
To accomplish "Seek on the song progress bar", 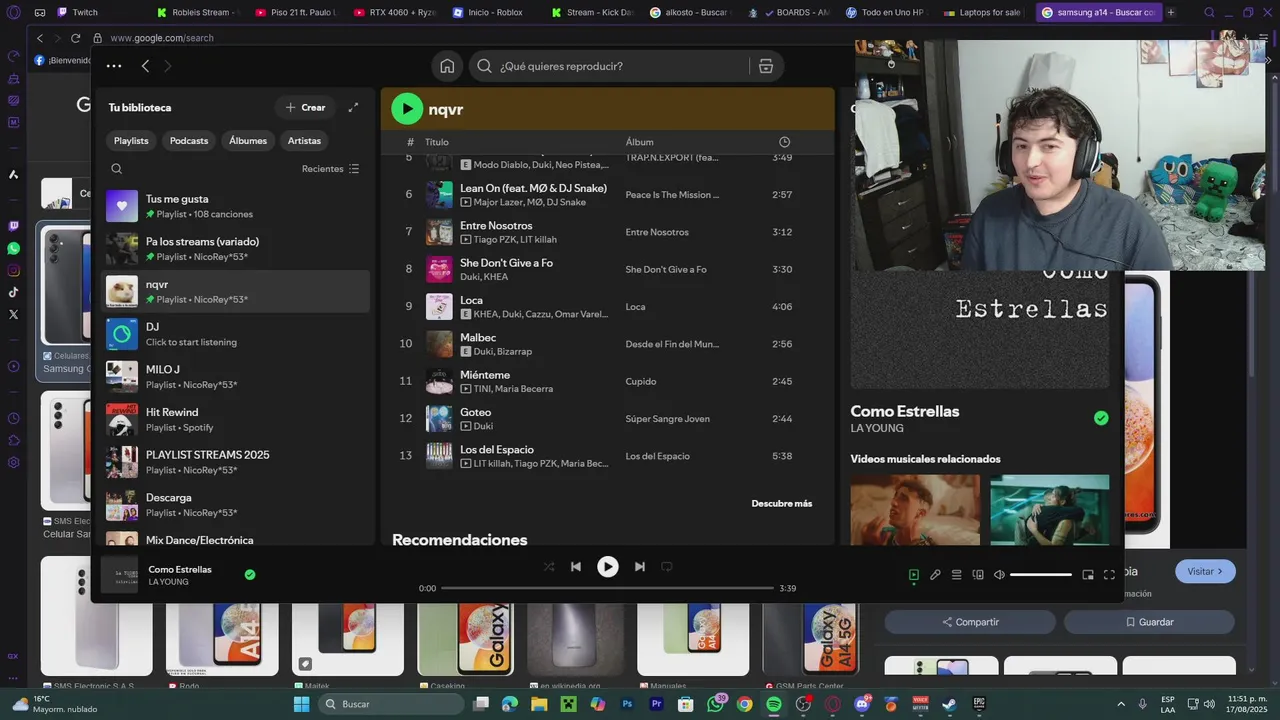I will pos(608,588).
